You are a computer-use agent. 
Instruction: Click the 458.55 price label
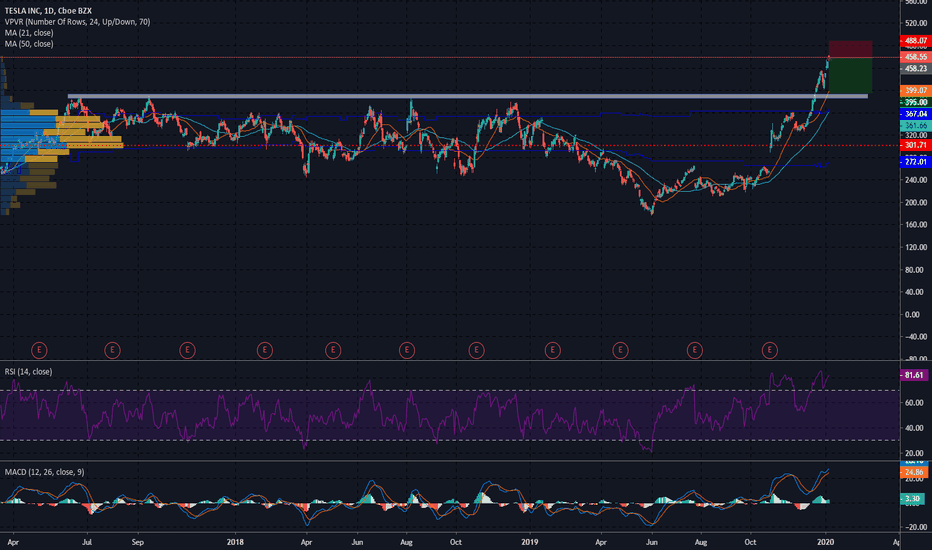915,57
